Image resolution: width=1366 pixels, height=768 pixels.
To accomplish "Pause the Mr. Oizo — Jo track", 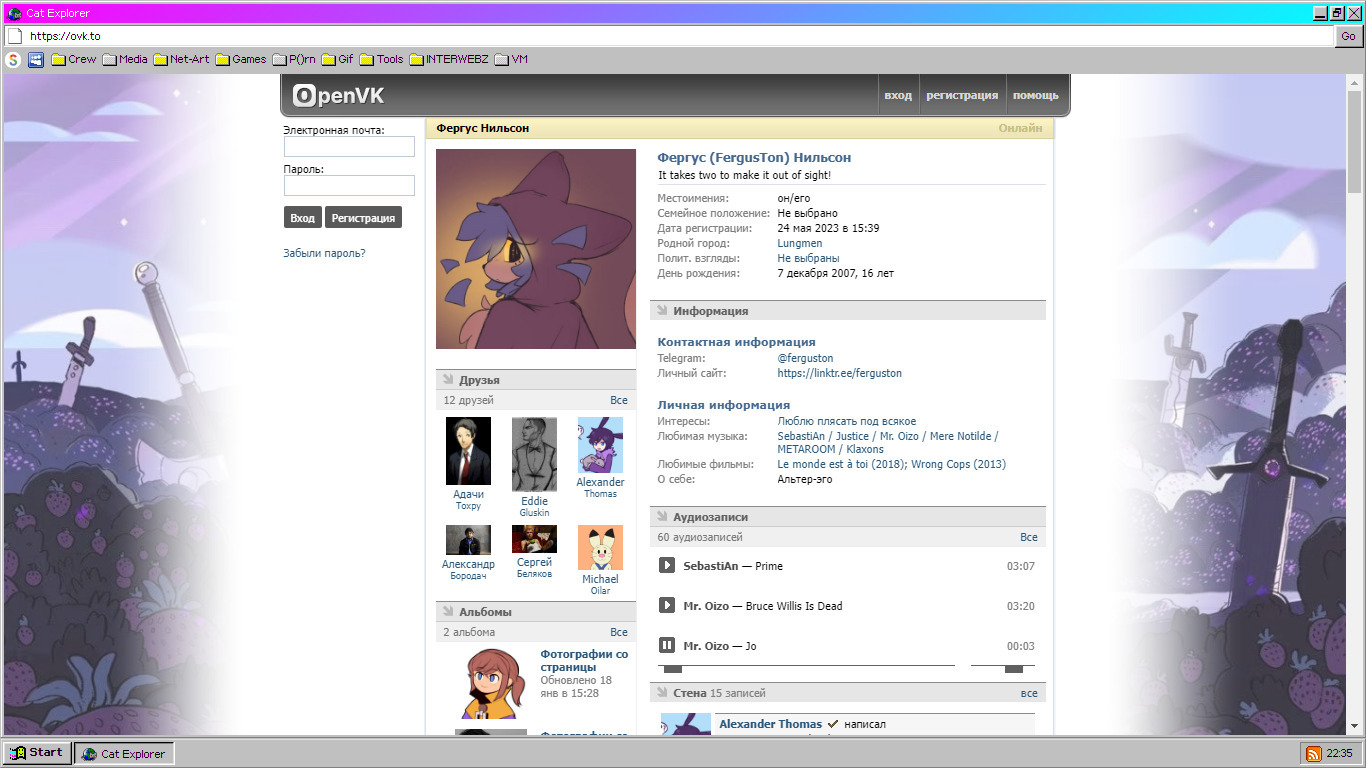I will 667,646.
